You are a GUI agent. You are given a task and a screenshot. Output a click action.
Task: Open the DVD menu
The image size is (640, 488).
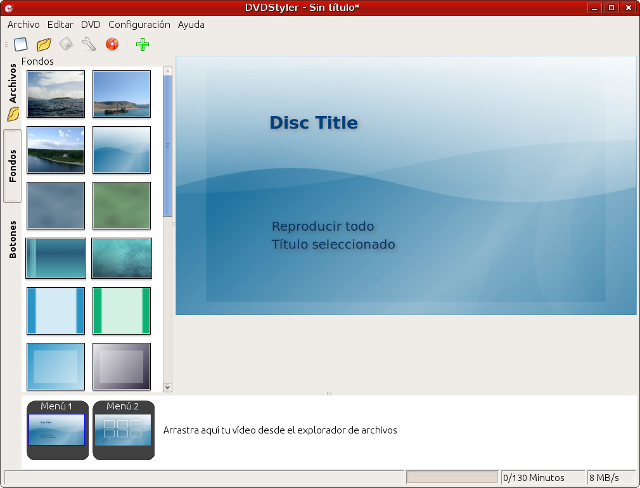click(x=90, y=24)
